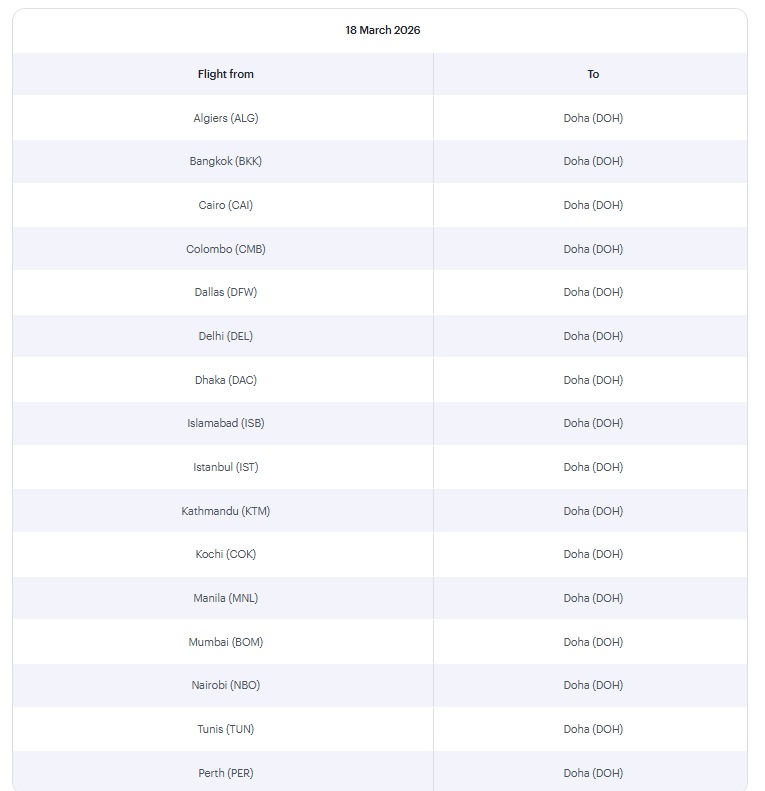Select the Nairobi (NBO) cell

[225, 685]
